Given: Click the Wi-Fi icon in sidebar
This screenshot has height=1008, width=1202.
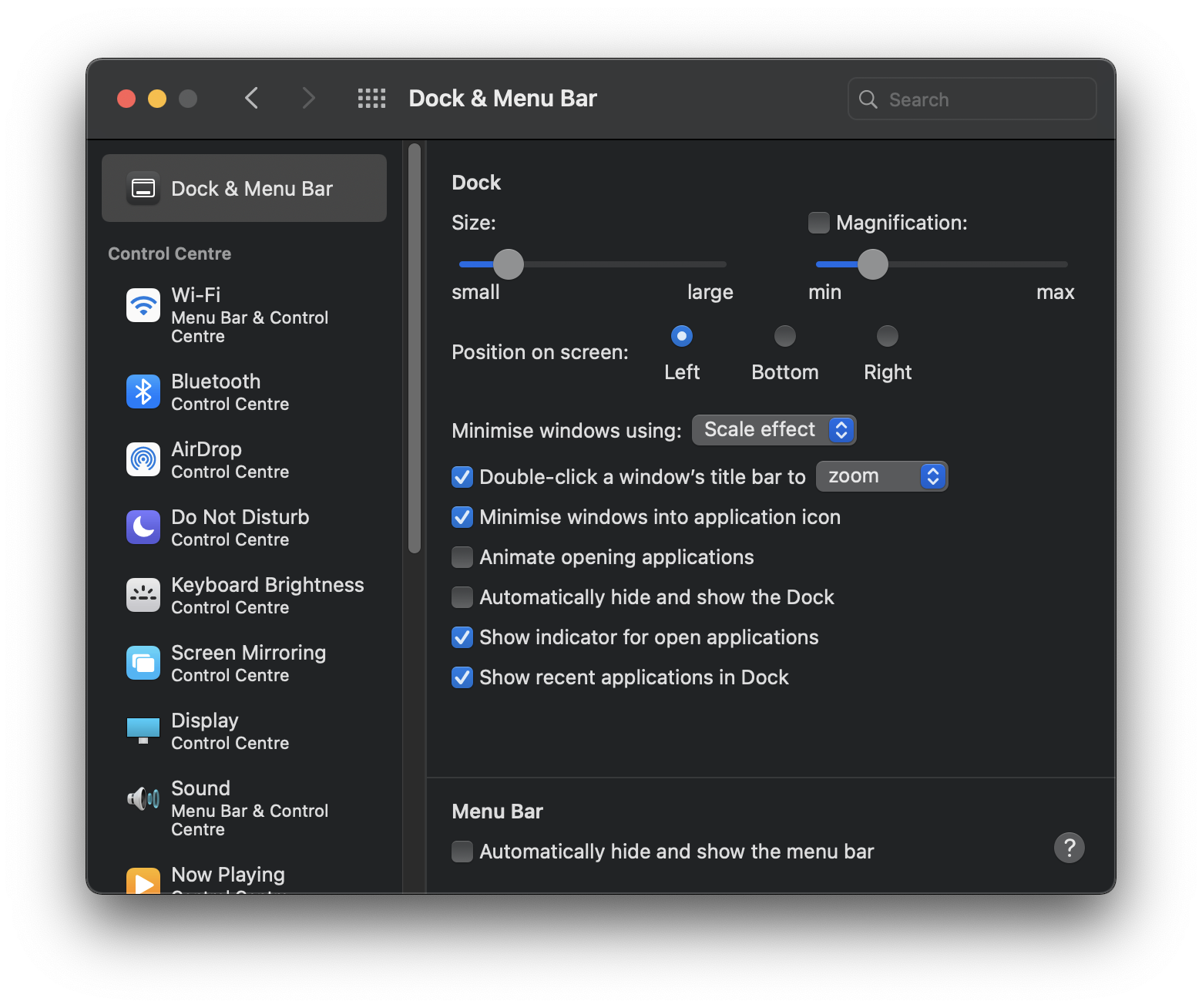Looking at the screenshot, I should coord(143,305).
